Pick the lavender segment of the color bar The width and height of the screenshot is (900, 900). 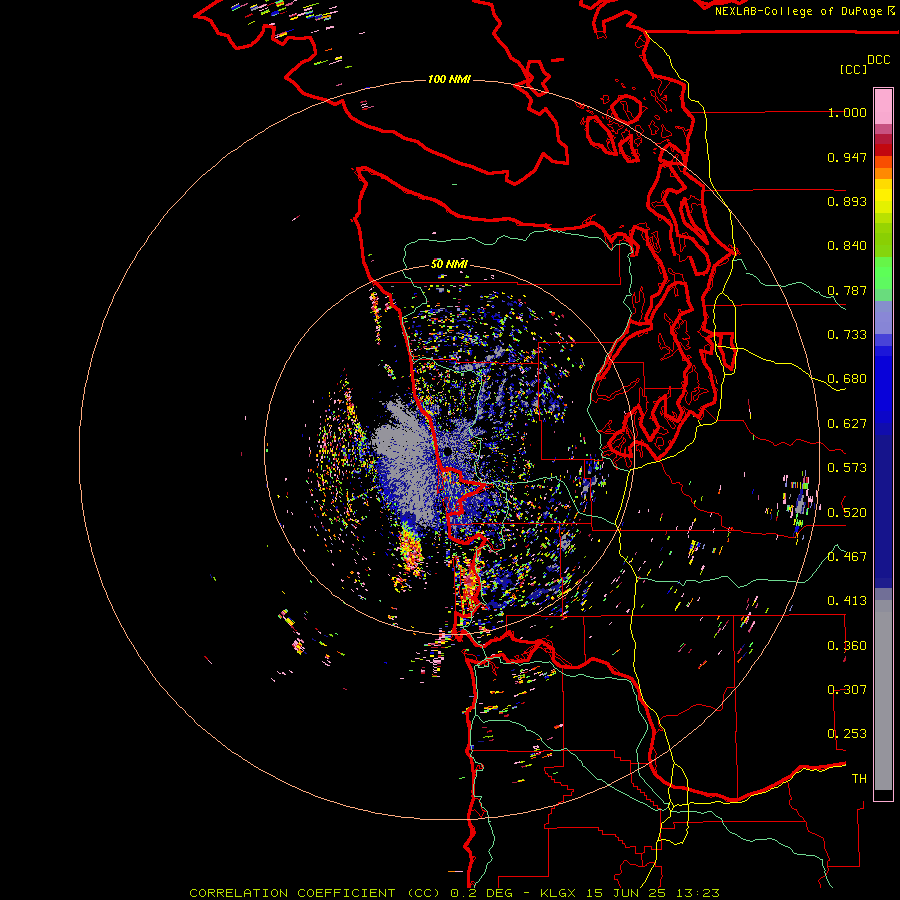[883, 317]
